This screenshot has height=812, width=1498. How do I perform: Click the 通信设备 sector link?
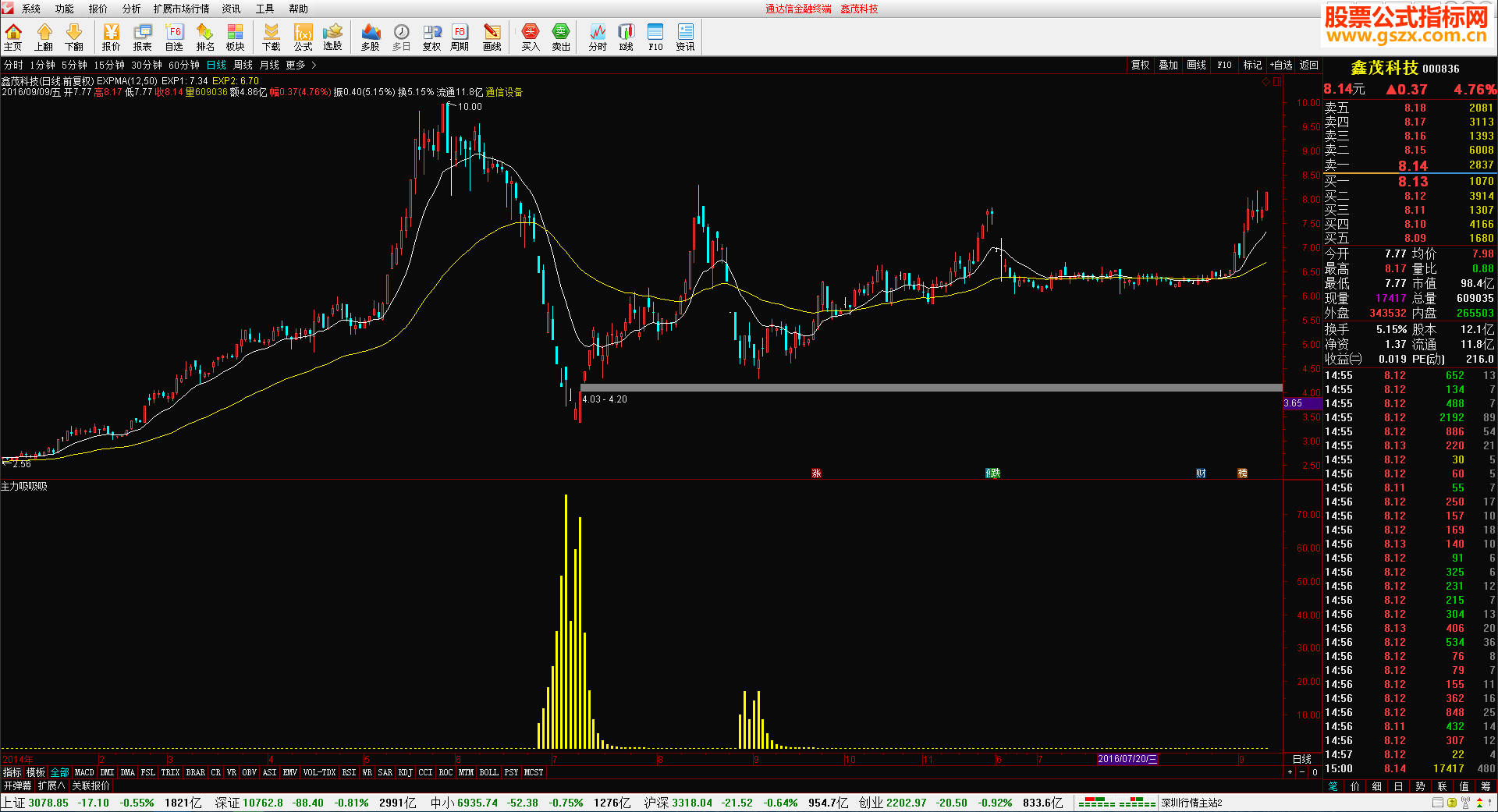pyautogui.click(x=504, y=92)
